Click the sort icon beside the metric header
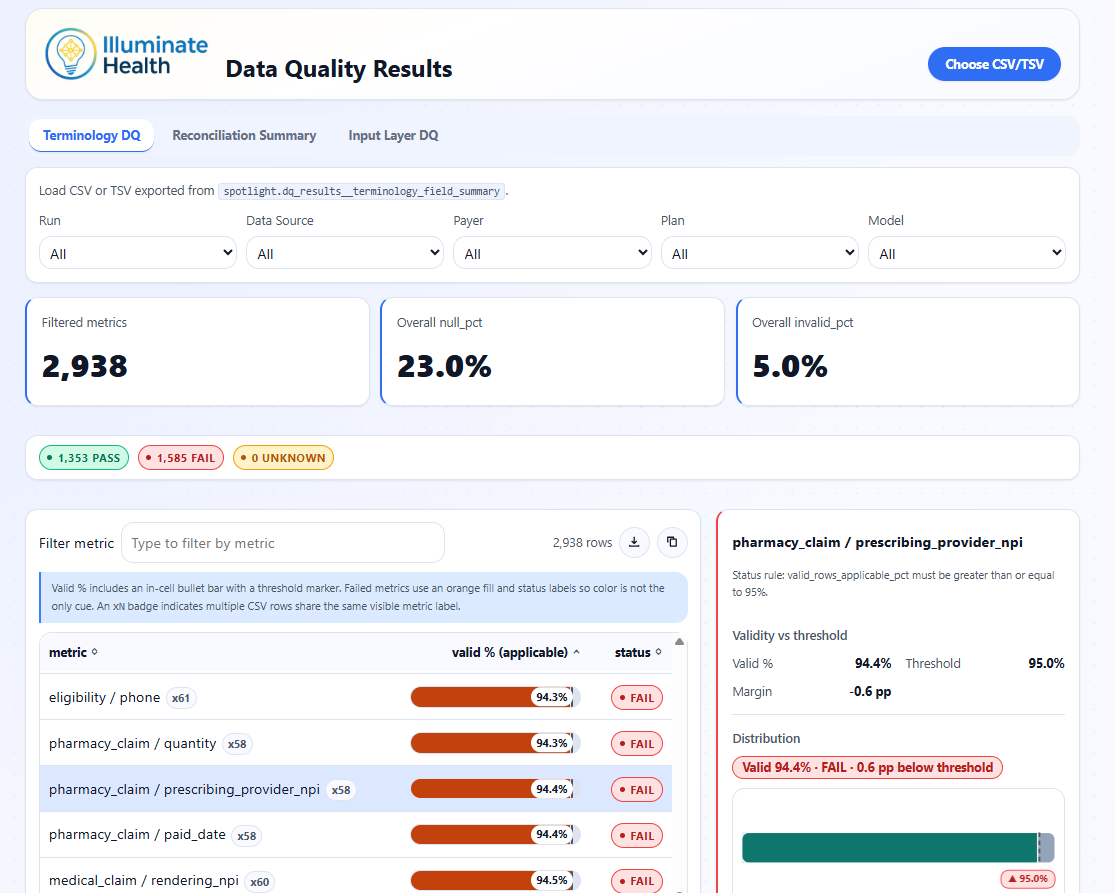This screenshot has height=893, width=1115. click(93, 652)
